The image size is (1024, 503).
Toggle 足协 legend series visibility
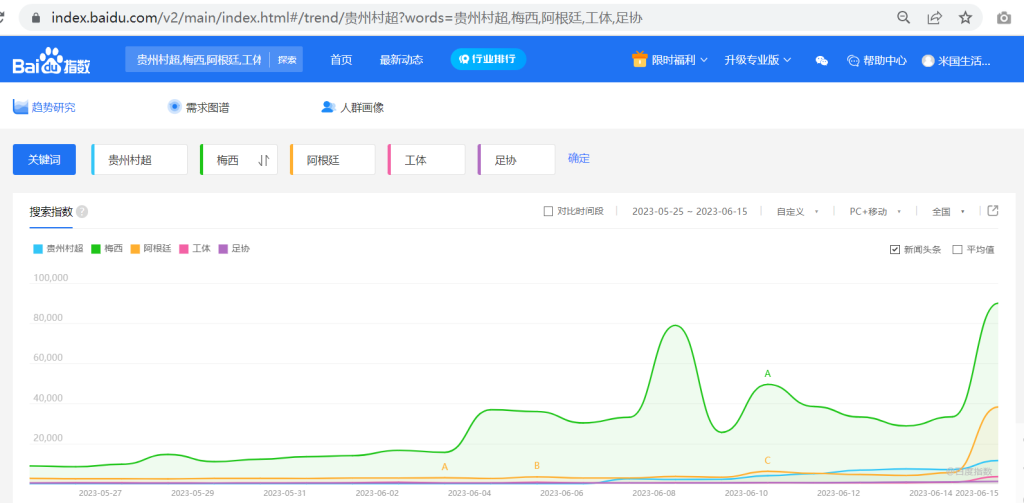[234, 248]
